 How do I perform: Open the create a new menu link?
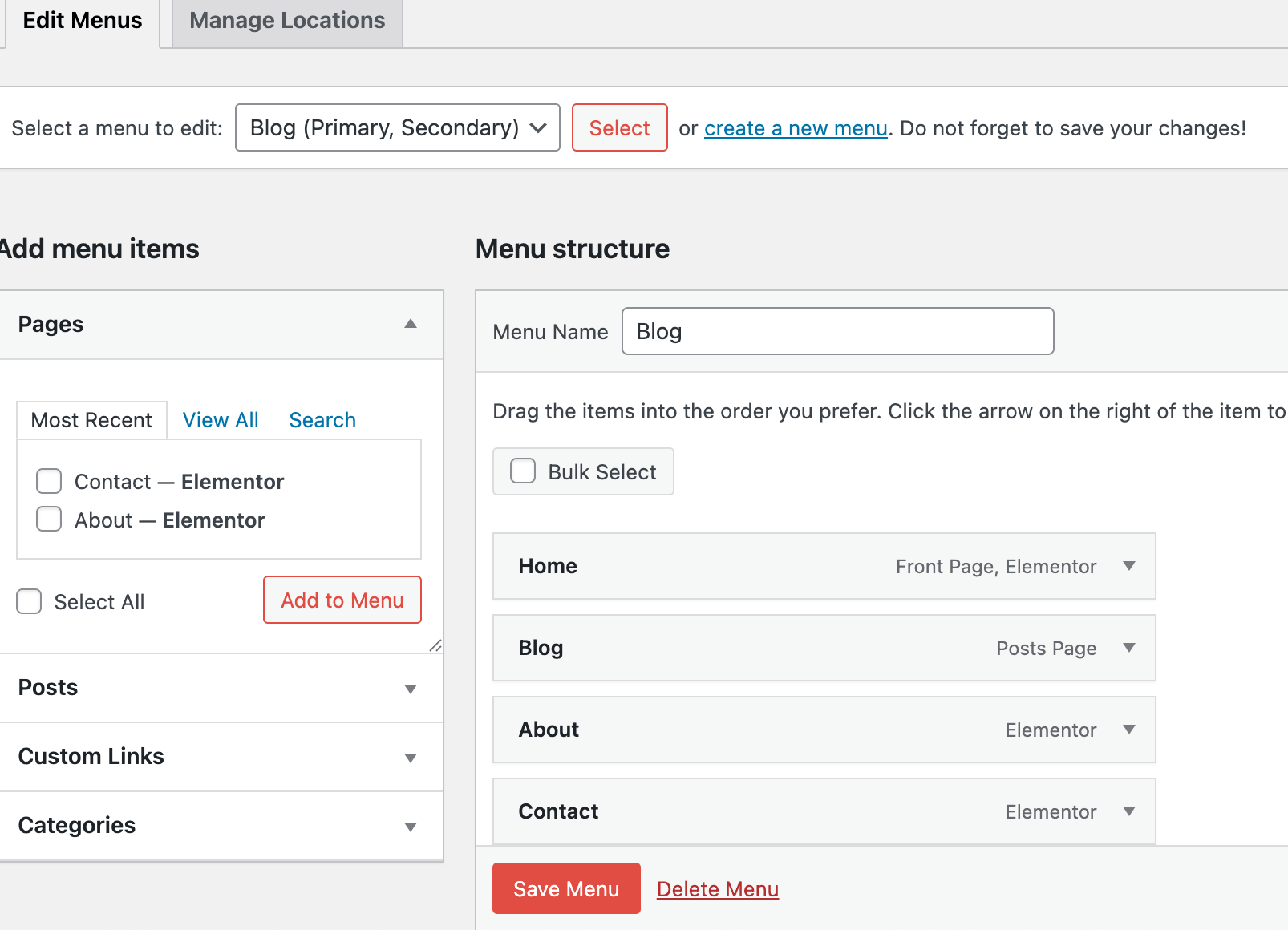(795, 127)
